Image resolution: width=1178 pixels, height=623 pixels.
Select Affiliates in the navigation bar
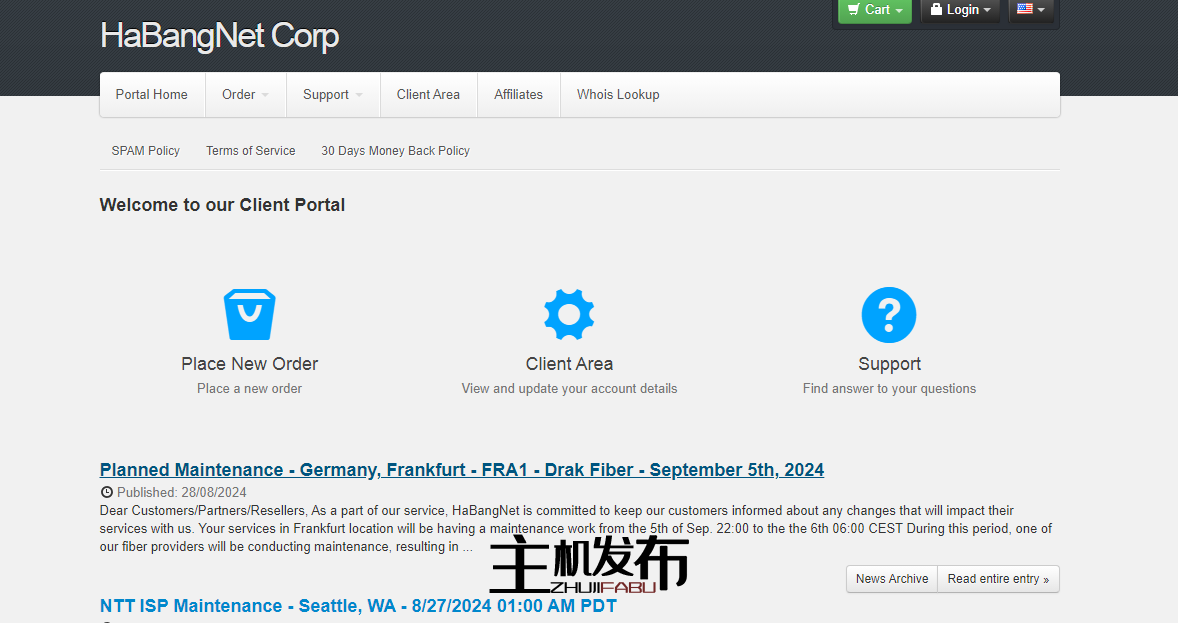[x=518, y=95]
